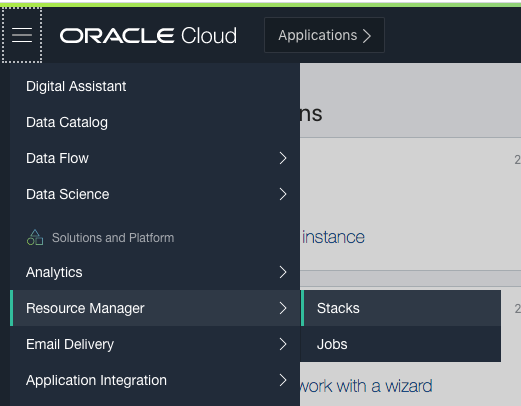Click the Resource Manager chevron arrow
The image size is (521, 406).
tap(283, 308)
